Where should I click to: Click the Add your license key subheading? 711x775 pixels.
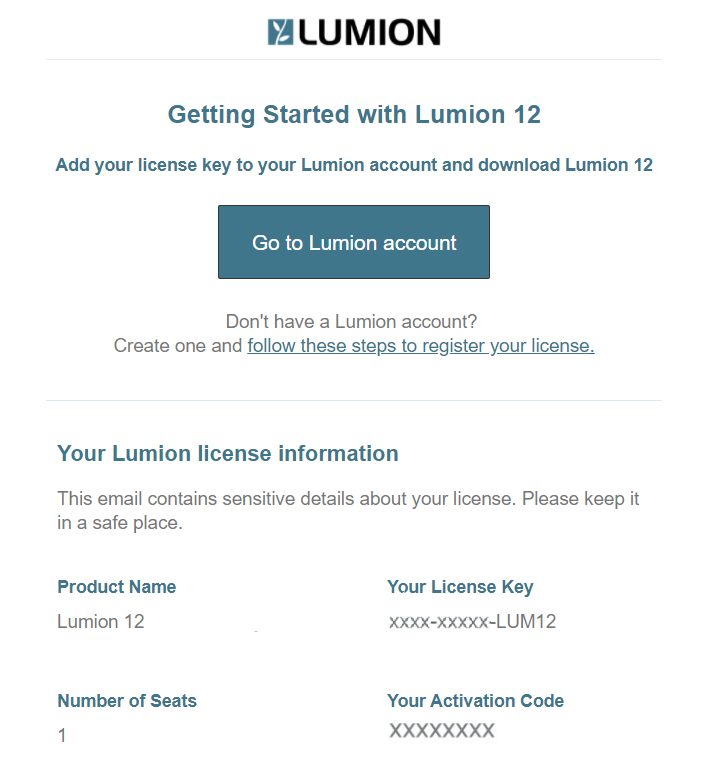(x=354, y=165)
